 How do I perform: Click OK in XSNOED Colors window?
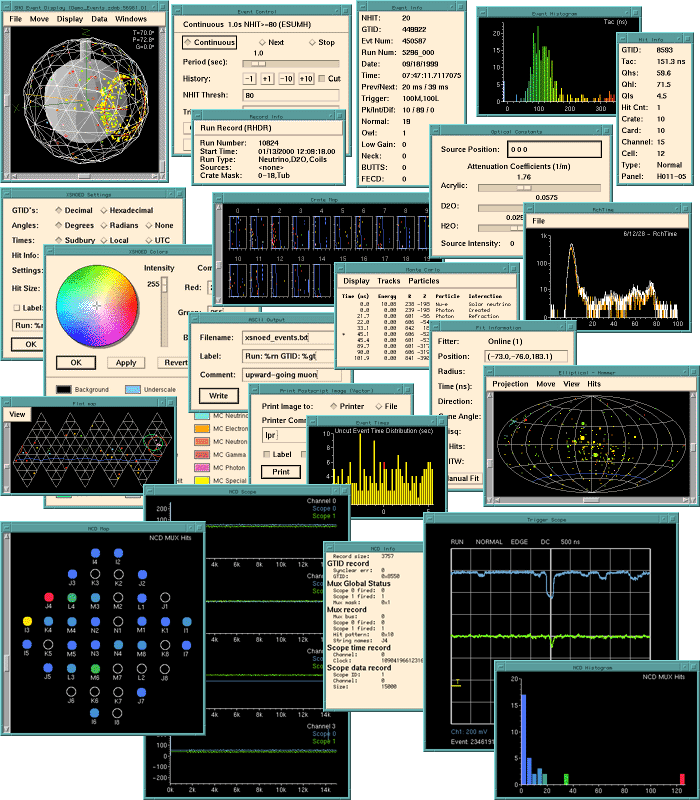76,362
